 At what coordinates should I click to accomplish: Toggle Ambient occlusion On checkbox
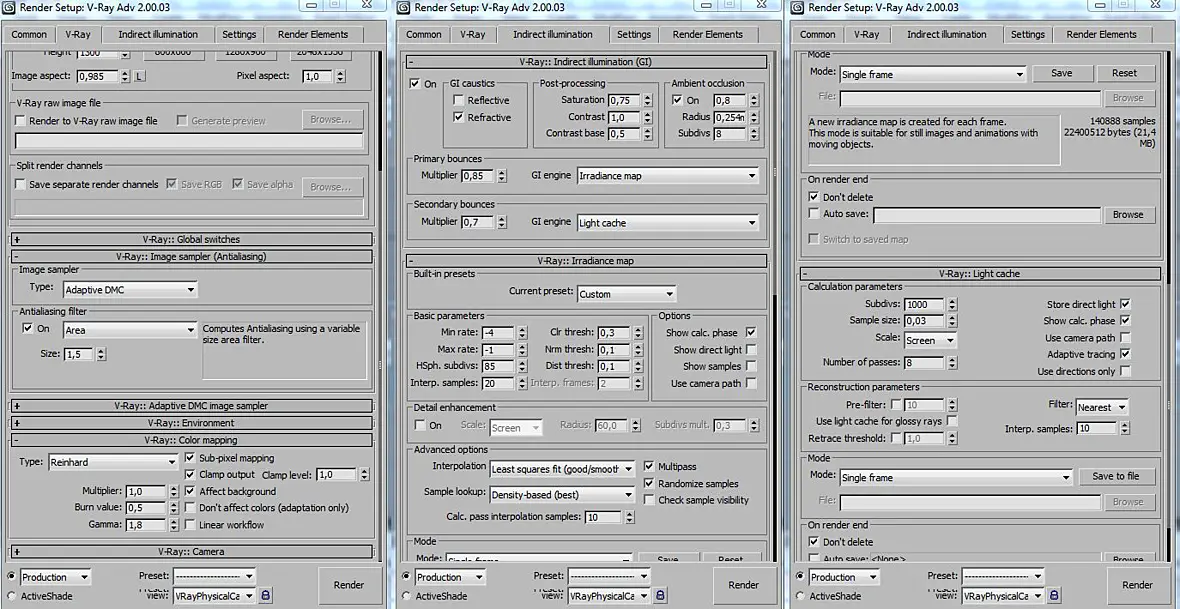click(677, 100)
